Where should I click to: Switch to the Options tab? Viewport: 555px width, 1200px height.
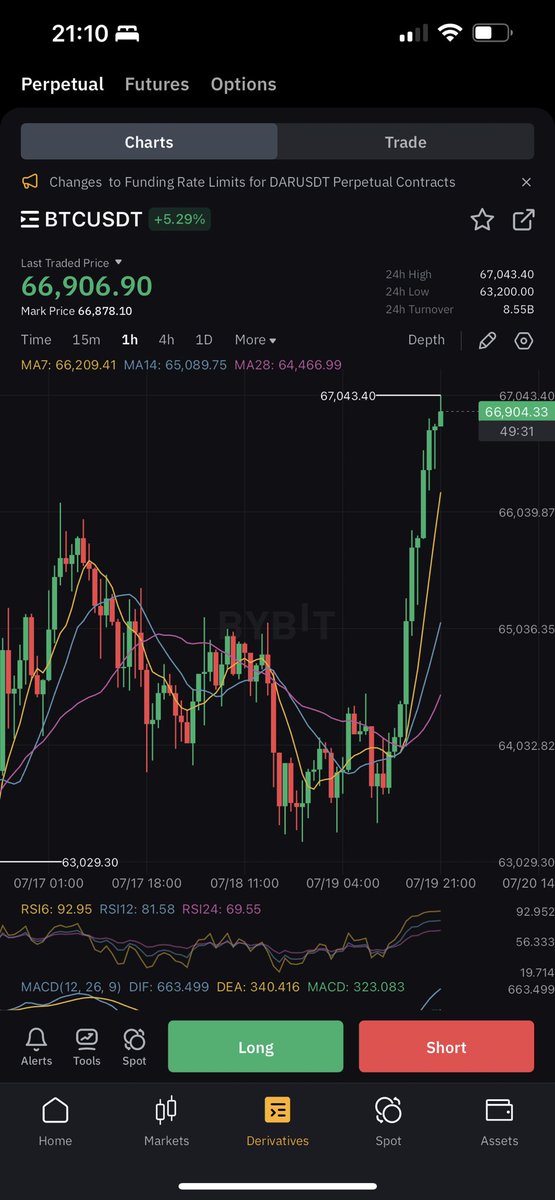(x=243, y=84)
